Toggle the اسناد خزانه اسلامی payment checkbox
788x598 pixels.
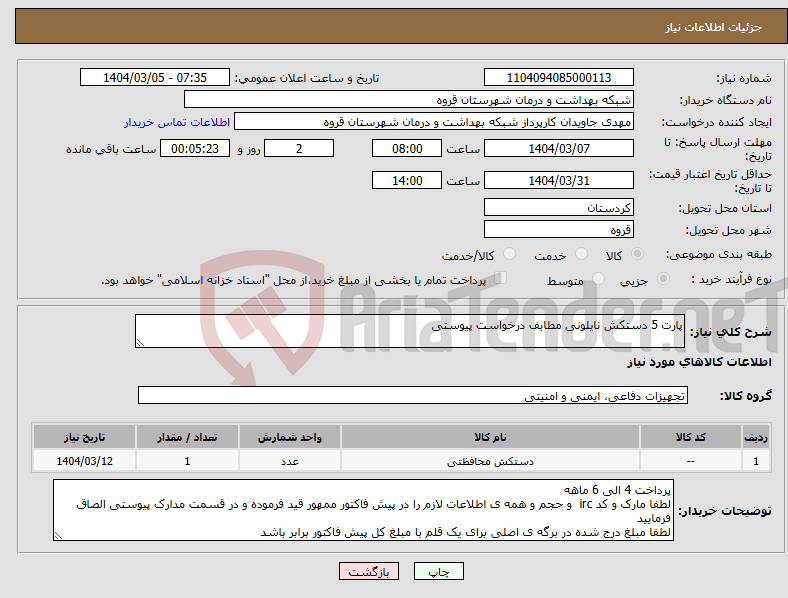pyautogui.click(x=501, y=278)
